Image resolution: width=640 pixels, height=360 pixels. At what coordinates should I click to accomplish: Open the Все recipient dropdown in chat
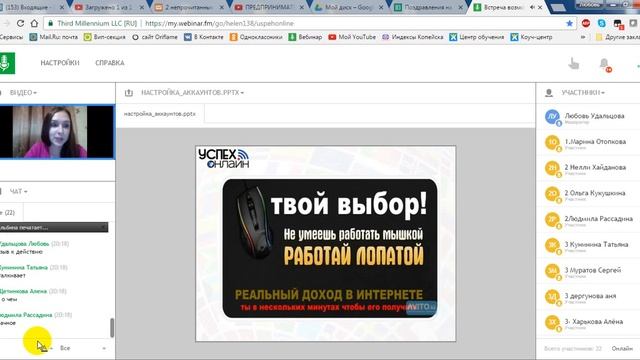point(83,348)
